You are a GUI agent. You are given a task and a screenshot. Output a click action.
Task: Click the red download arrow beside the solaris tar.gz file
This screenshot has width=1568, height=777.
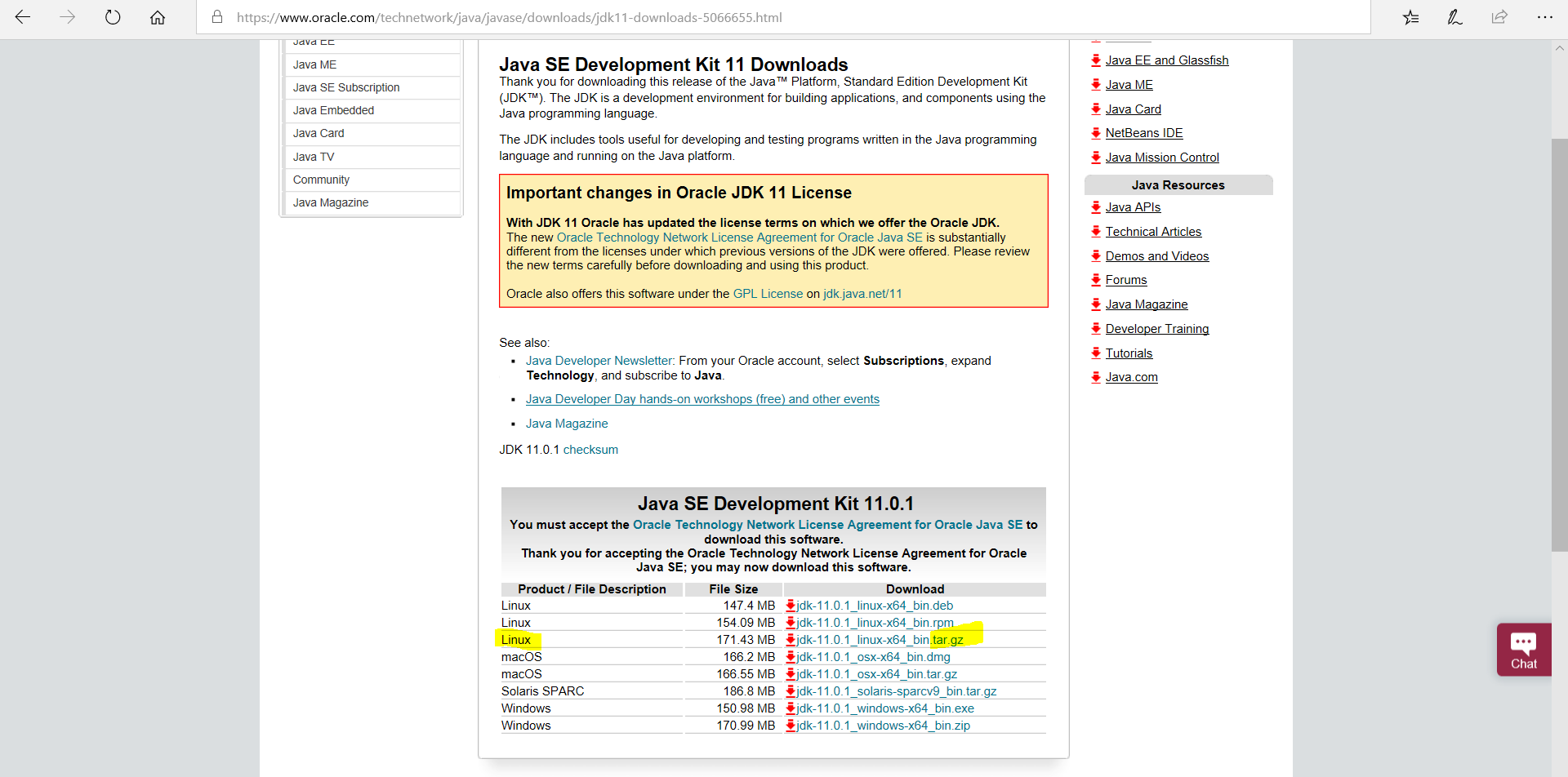(791, 691)
